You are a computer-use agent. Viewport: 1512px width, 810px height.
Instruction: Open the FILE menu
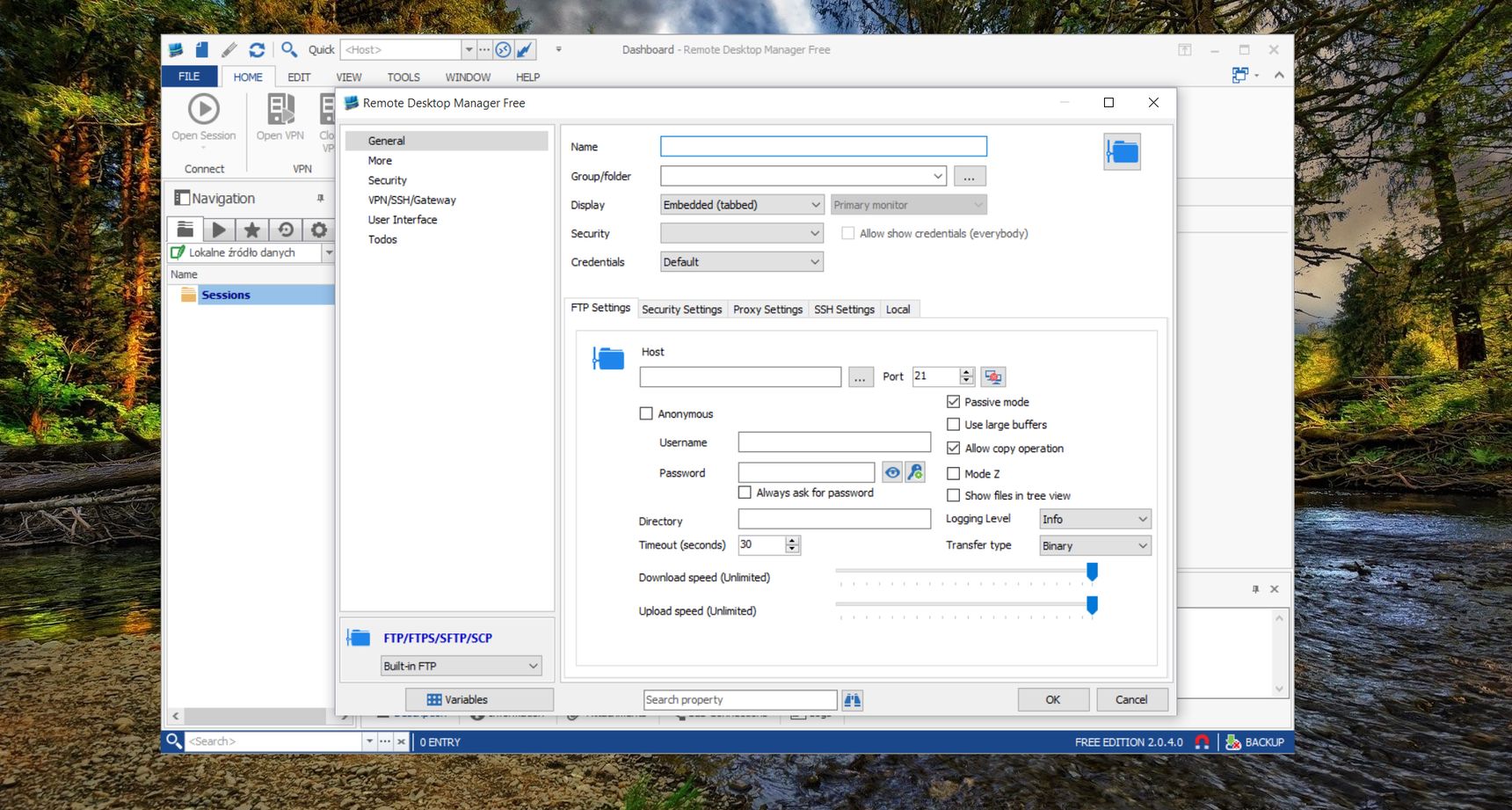pos(189,77)
